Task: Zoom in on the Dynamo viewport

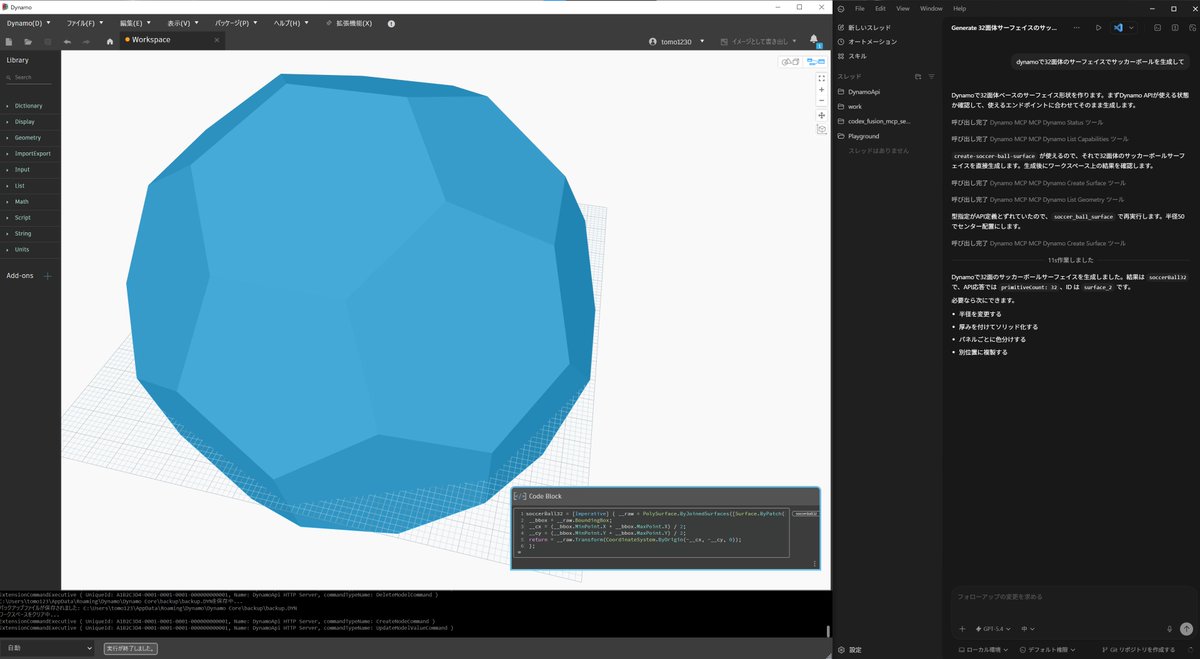Action: point(821,90)
